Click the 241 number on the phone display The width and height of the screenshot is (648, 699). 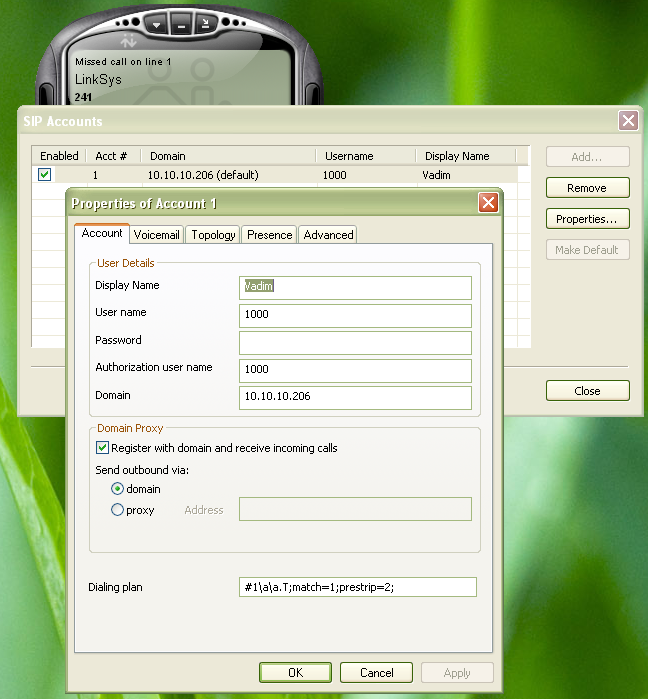[83, 97]
